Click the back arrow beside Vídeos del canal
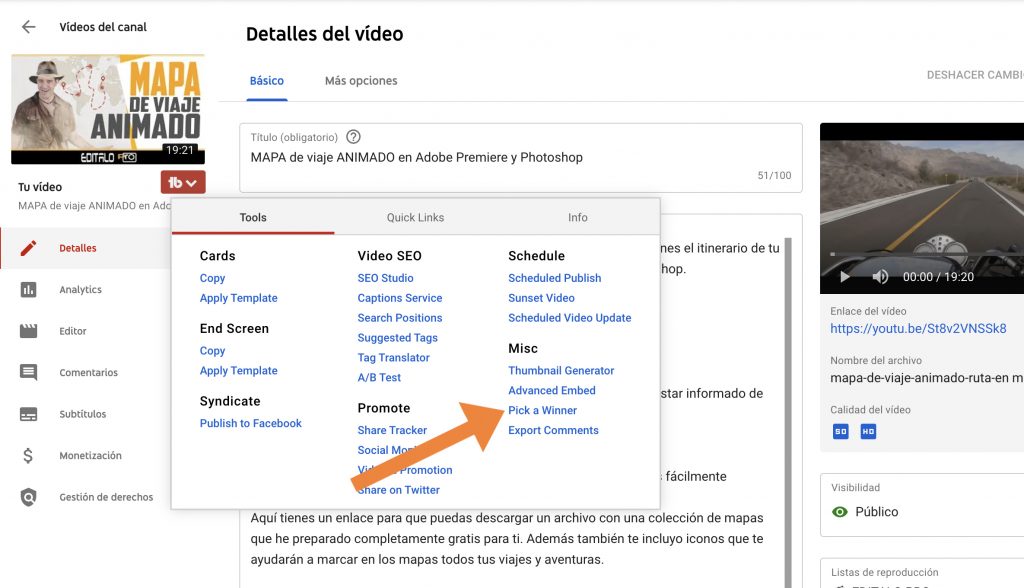 click(x=28, y=27)
